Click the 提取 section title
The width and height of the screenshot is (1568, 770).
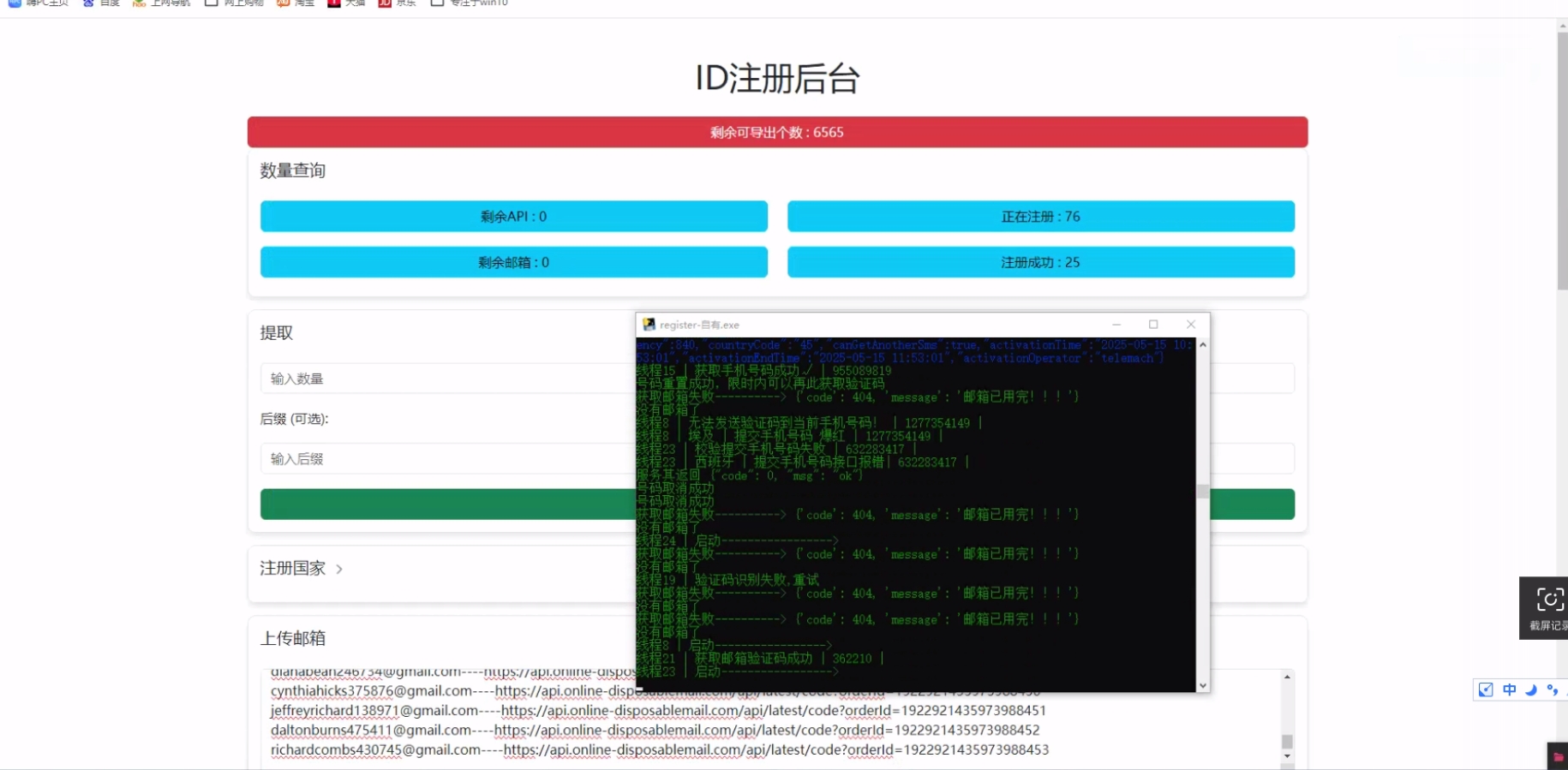pos(277,333)
